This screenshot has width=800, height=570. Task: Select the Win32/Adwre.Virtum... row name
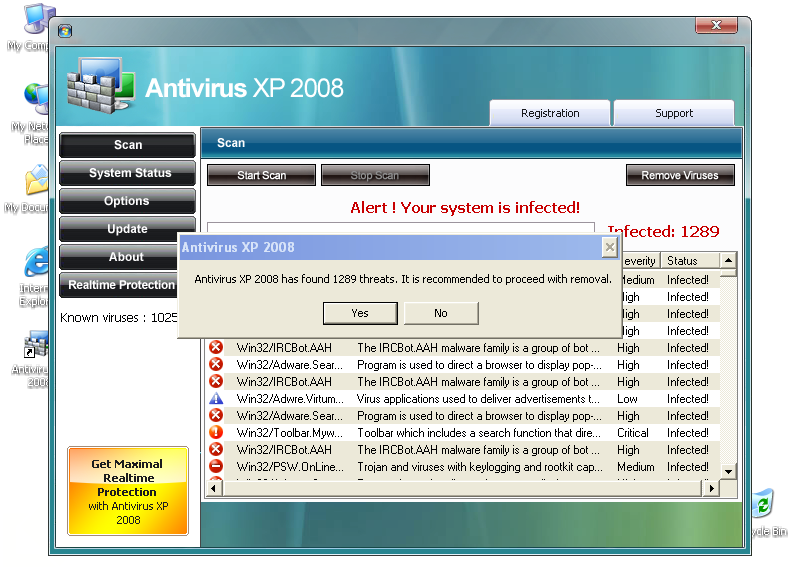tap(290, 399)
